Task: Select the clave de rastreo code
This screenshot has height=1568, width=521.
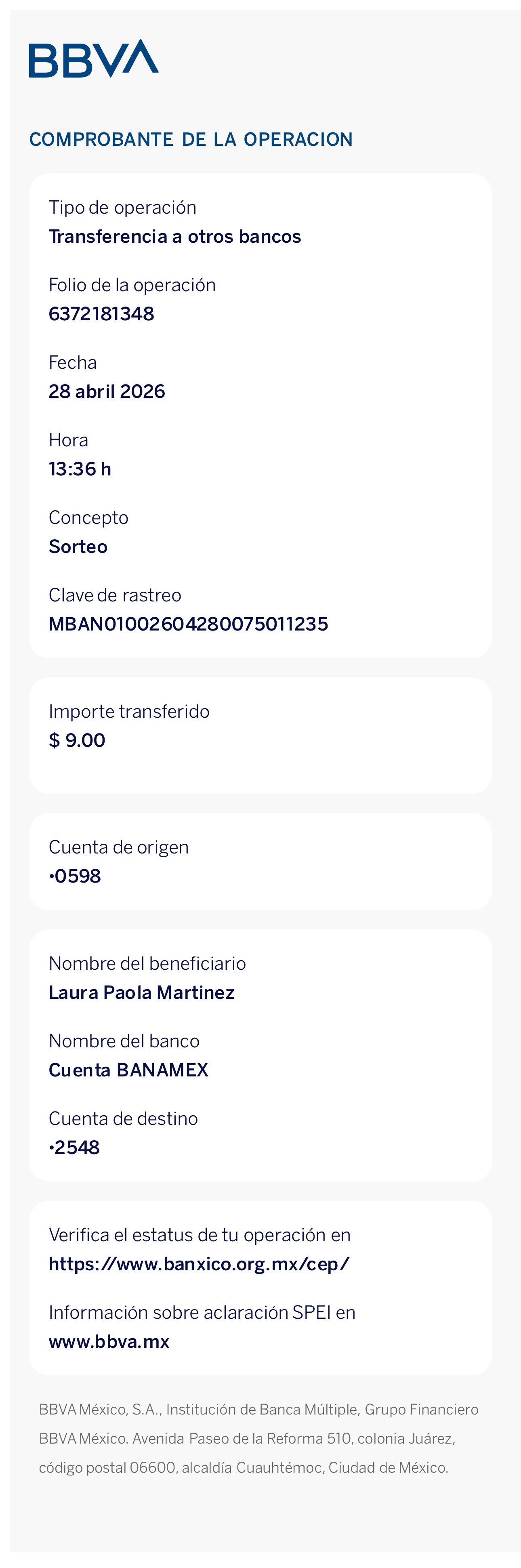Action: 189,624
